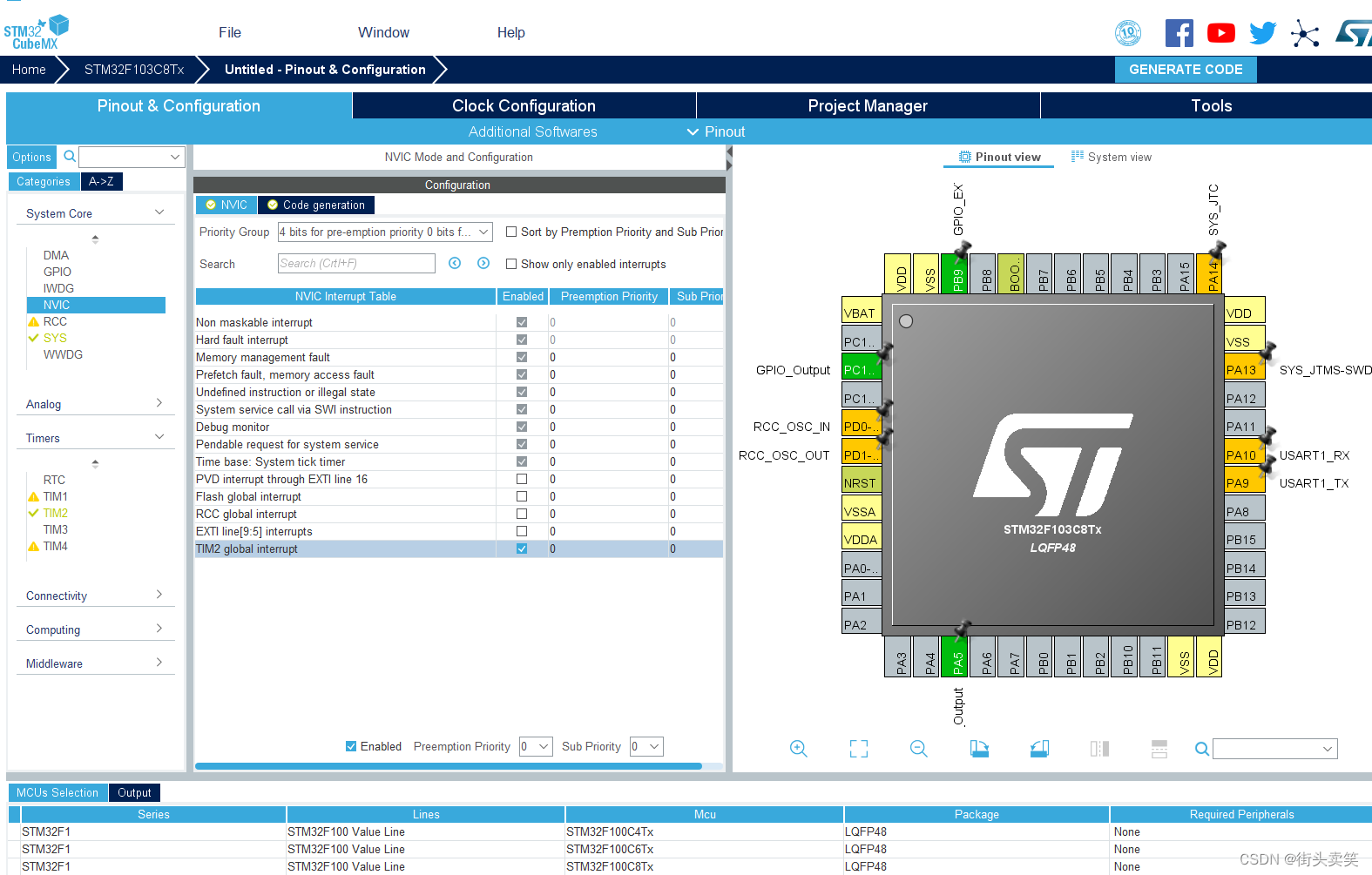Viewport: 1372px width, 875px height.
Task: Open the Code generation tab
Action: [315, 205]
